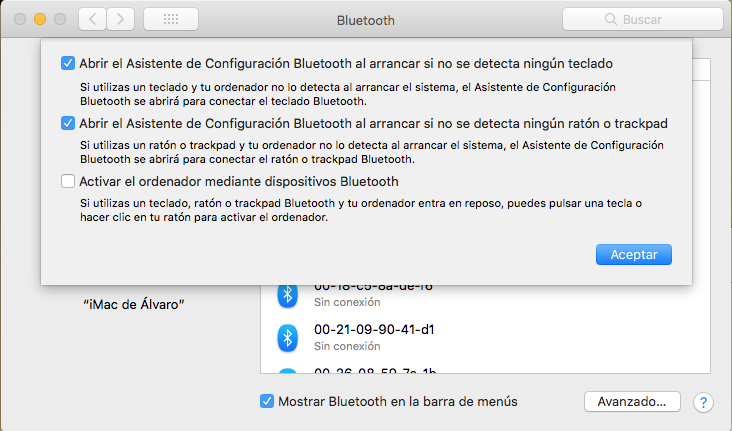Close the Bluetooth preferences window
The width and height of the screenshot is (732, 431).
point(20,19)
